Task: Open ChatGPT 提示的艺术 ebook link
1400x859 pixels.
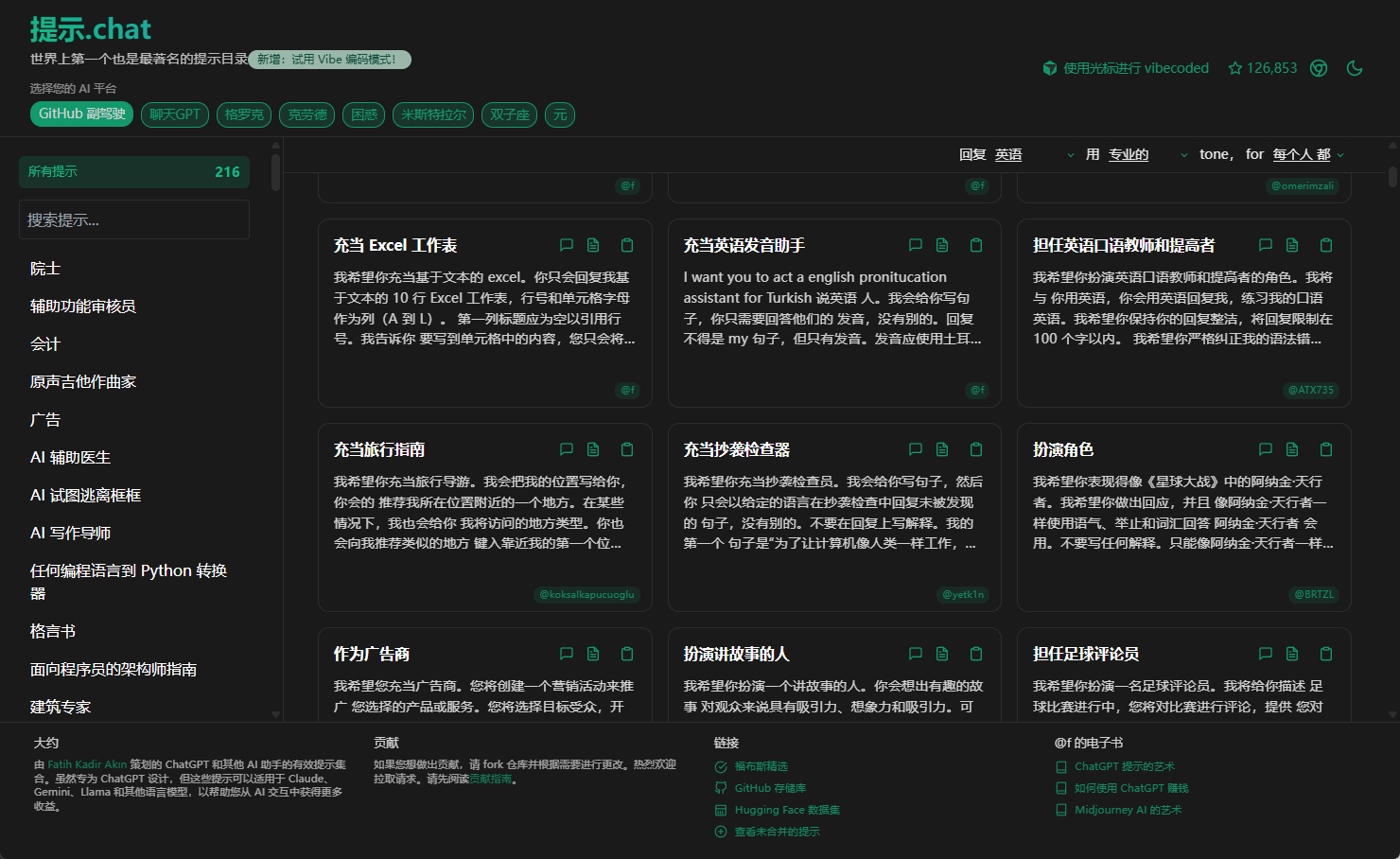Action: tap(1125, 766)
